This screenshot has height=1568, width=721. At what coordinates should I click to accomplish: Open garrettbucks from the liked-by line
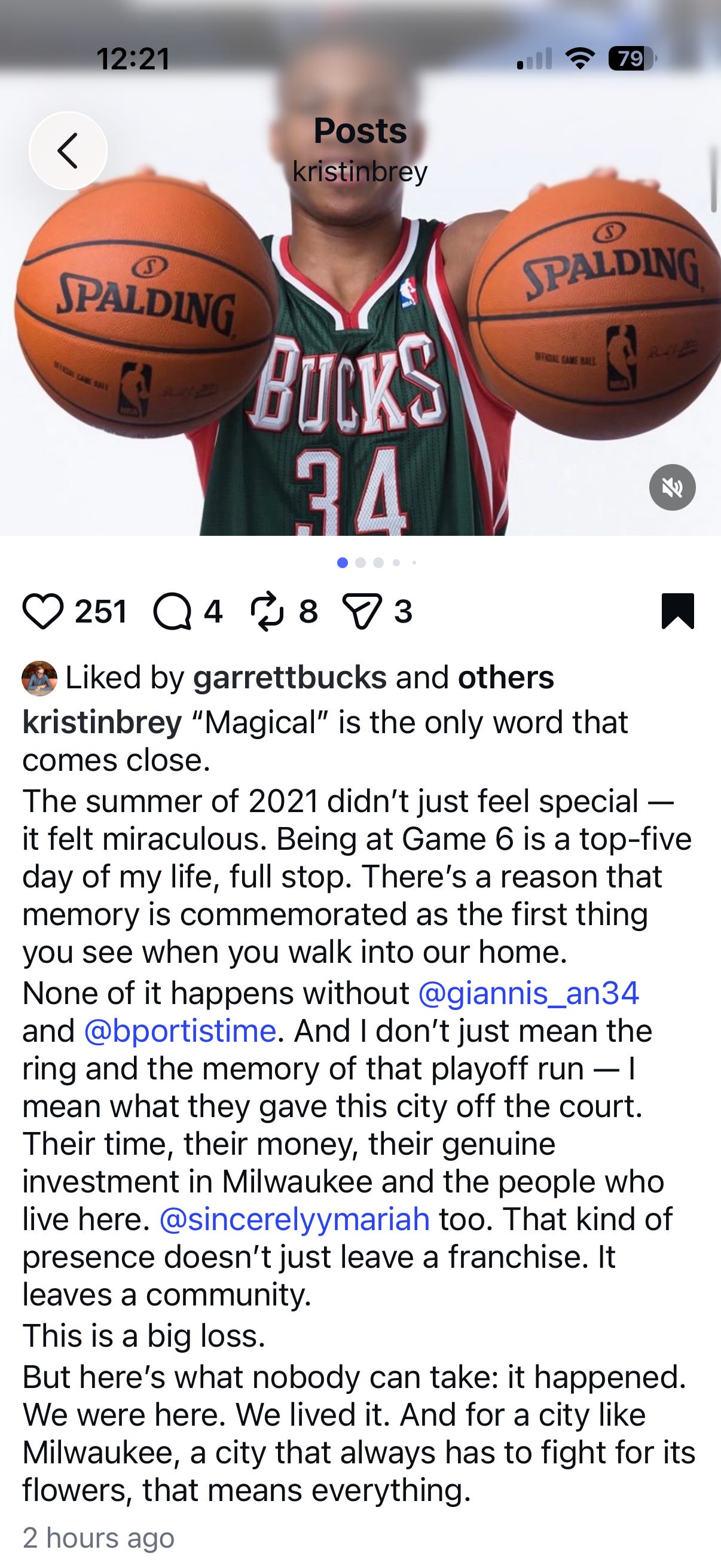(x=289, y=678)
